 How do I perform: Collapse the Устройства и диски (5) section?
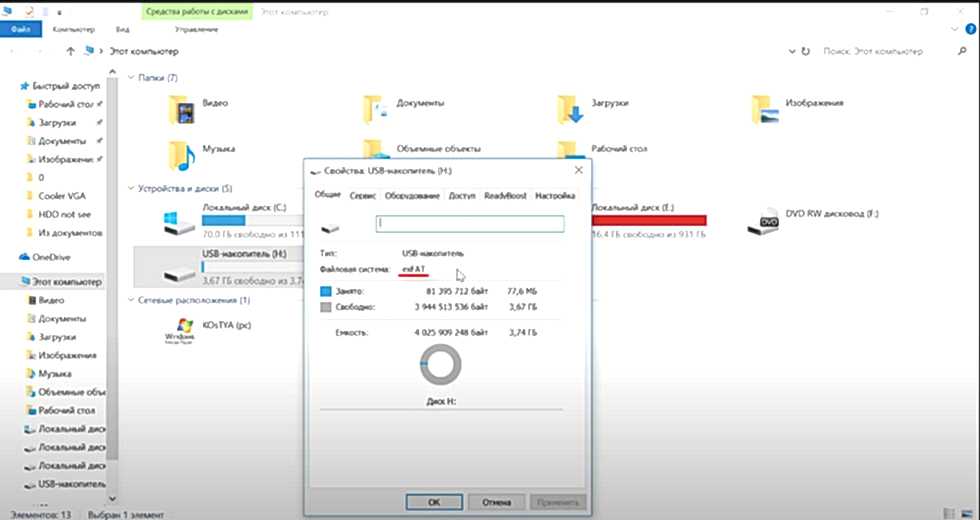pos(132,188)
